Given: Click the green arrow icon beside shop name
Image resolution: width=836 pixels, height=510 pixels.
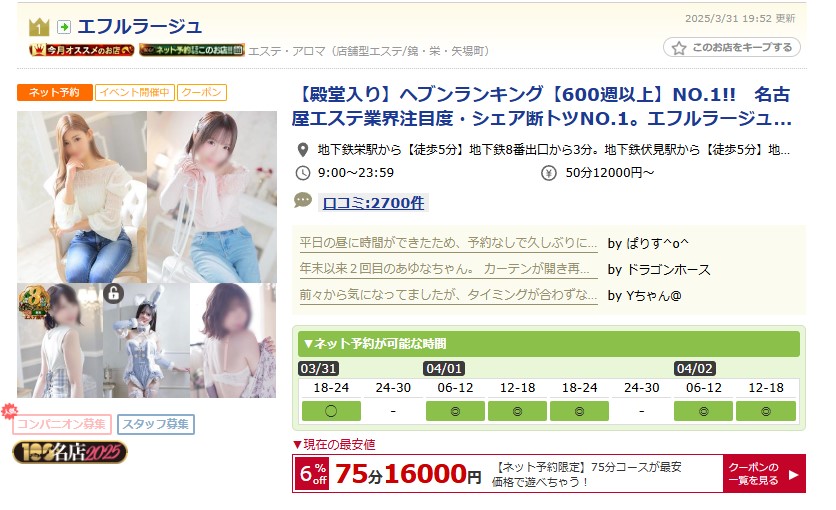Looking at the screenshot, I should [64, 27].
